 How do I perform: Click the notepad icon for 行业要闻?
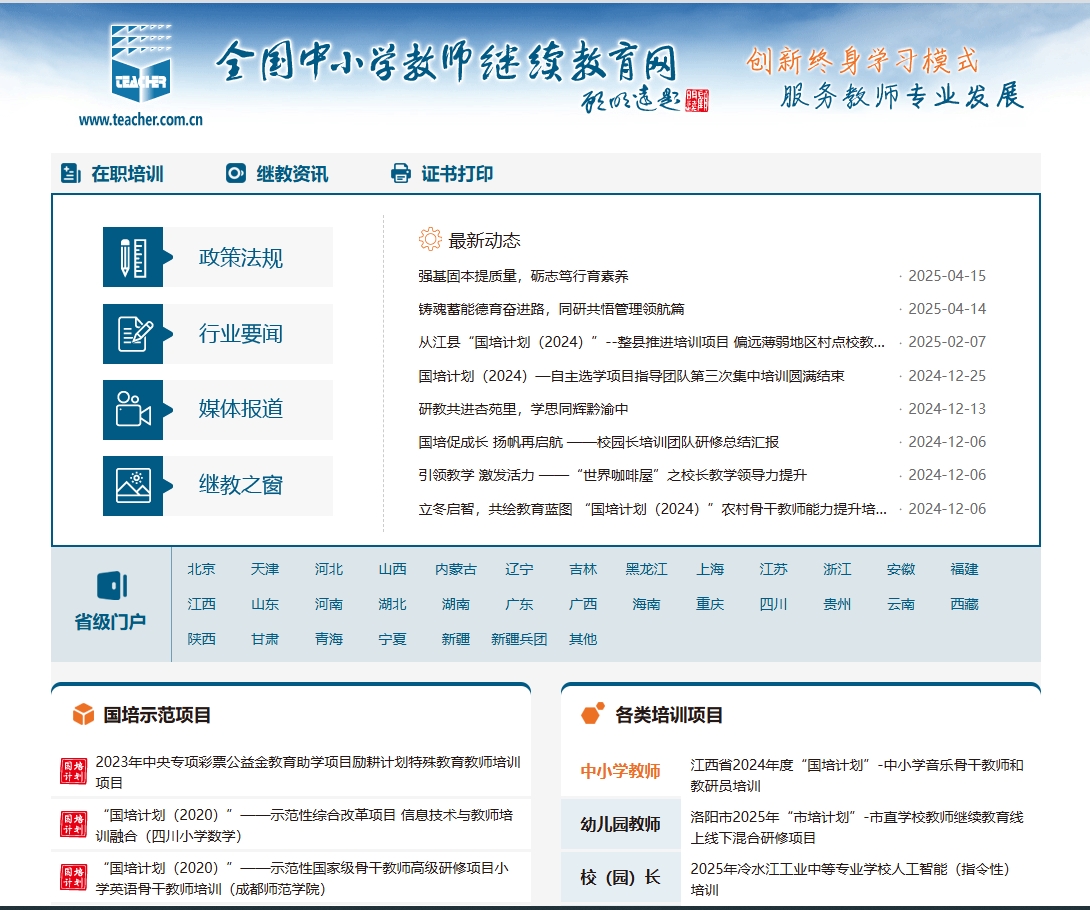133,334
